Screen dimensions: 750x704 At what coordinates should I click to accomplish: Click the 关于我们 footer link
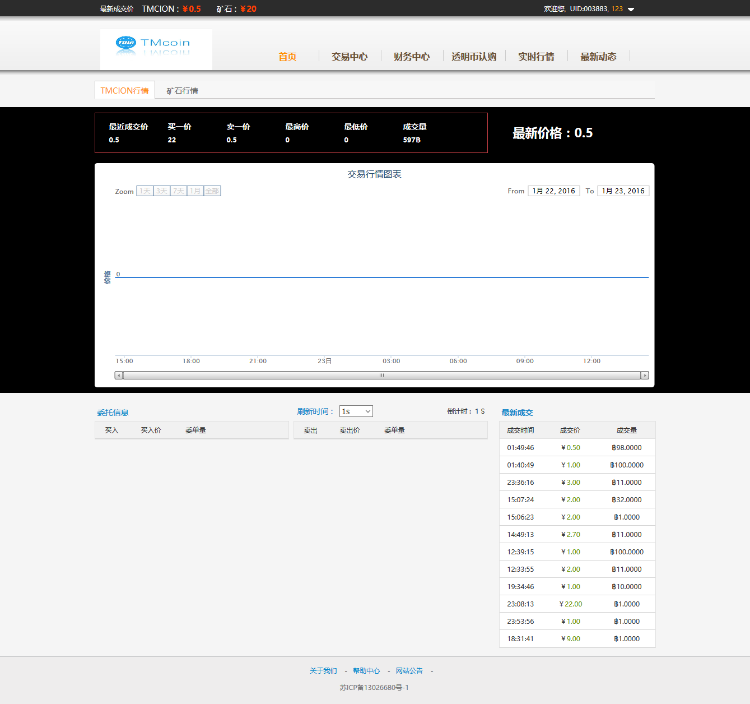[324, 671]
